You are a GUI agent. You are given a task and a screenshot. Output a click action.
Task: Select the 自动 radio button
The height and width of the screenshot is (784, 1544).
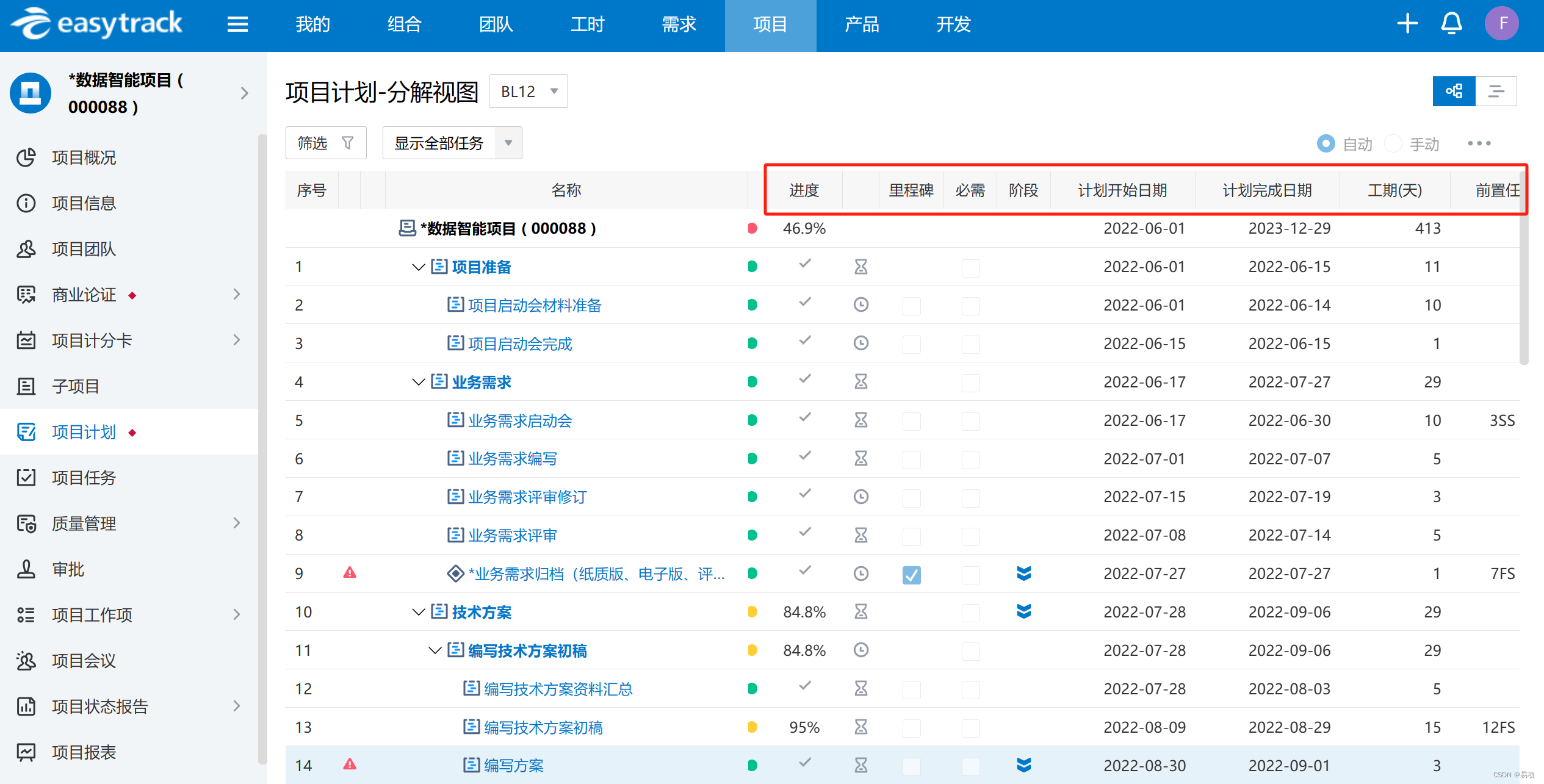tap(1325, 143)
